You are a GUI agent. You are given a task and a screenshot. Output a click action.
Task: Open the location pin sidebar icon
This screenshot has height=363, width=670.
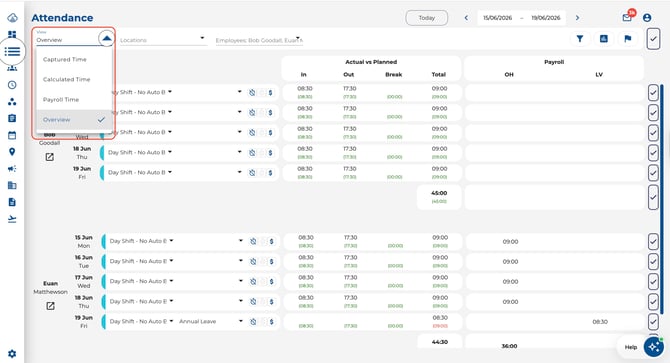tap(12, 152)
